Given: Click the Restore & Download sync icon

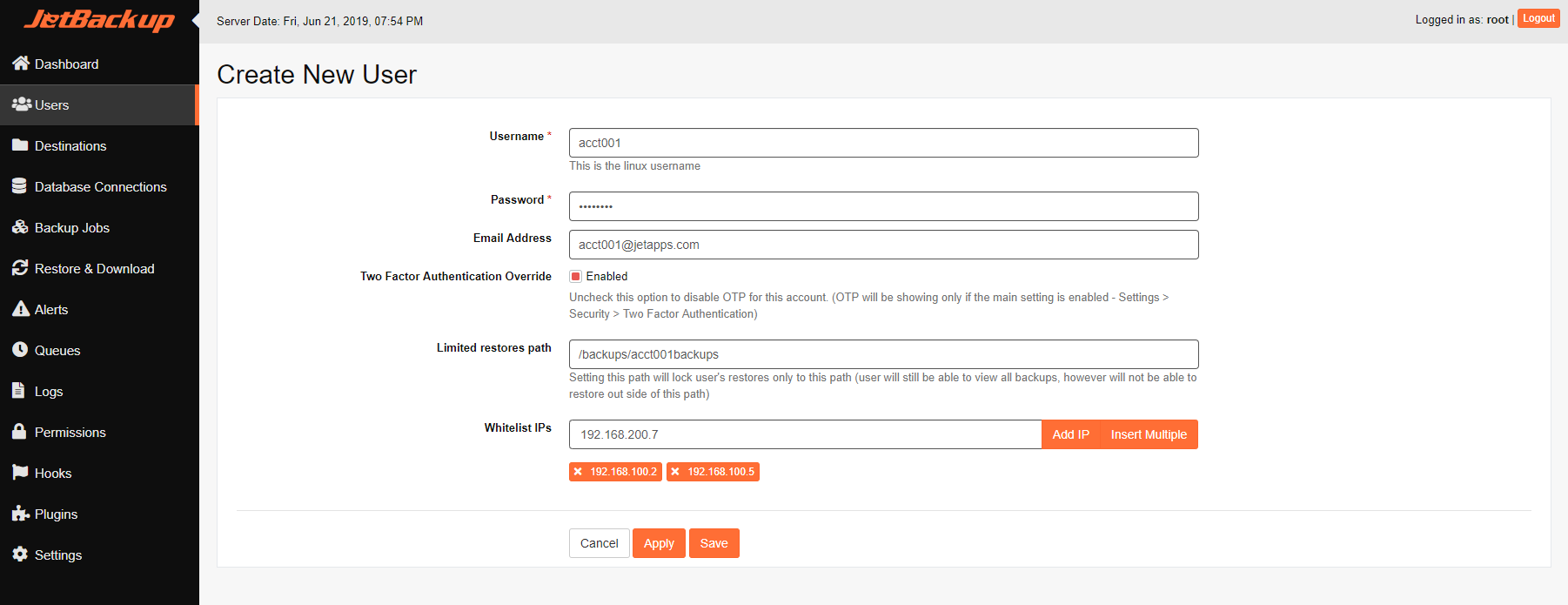Looking at the screenshot, I should click(20, 267).
